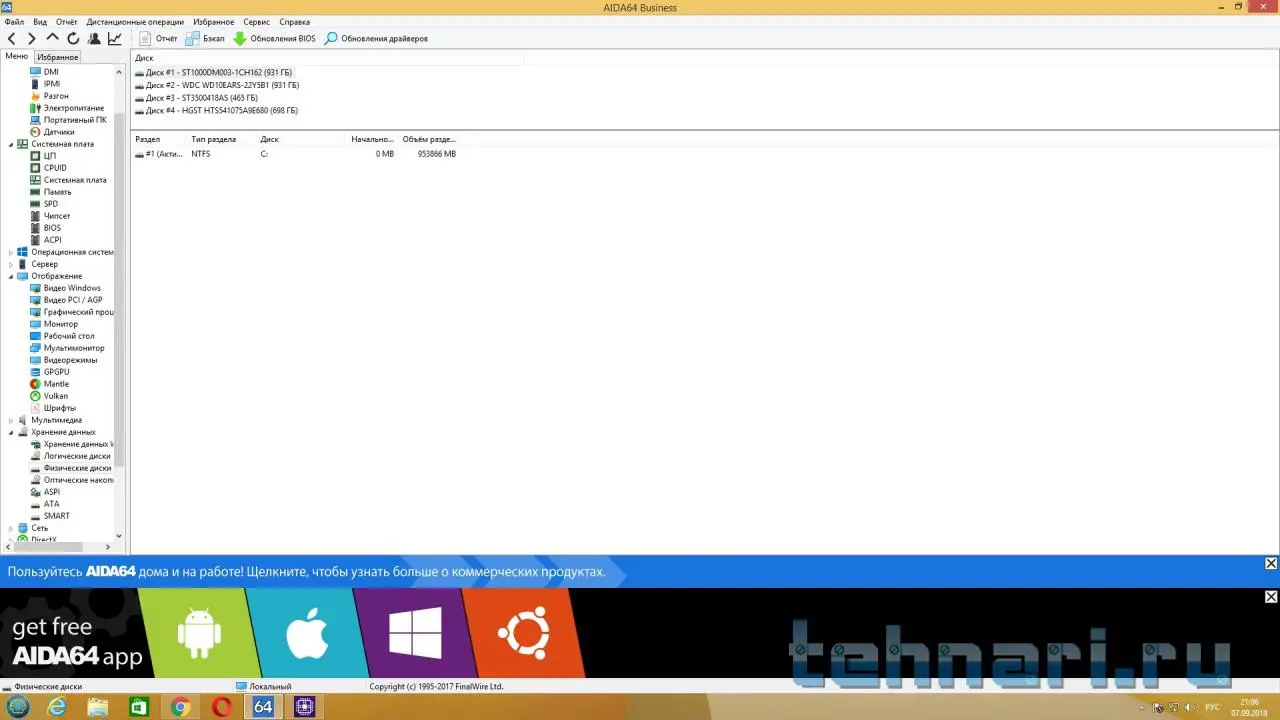
Task: Select SMART in the tree
Action: (x=57, y=516)
